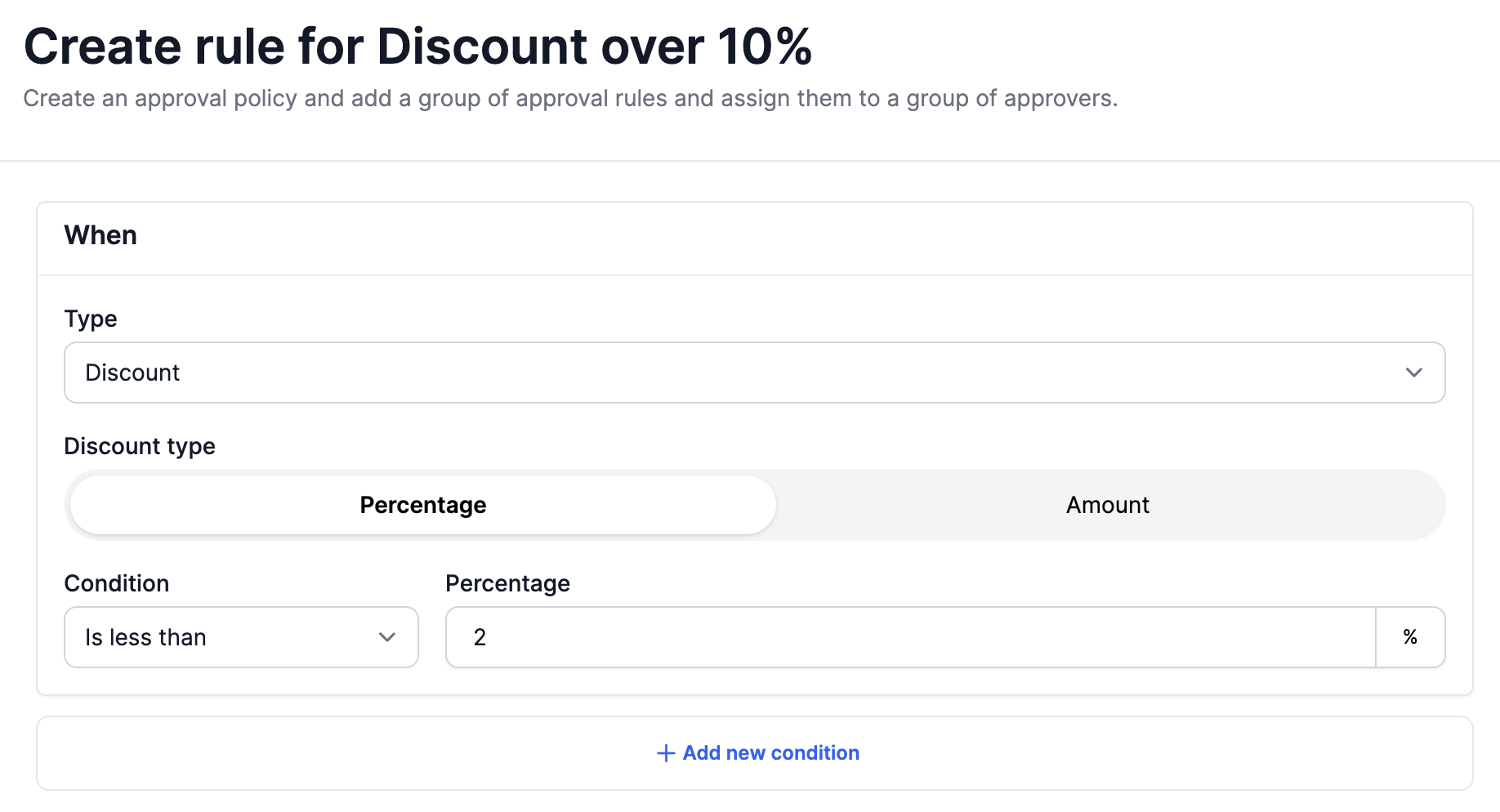Viewport: 1500px width, 812px height.
Task: Click the Discount type label
Action: 140,446
